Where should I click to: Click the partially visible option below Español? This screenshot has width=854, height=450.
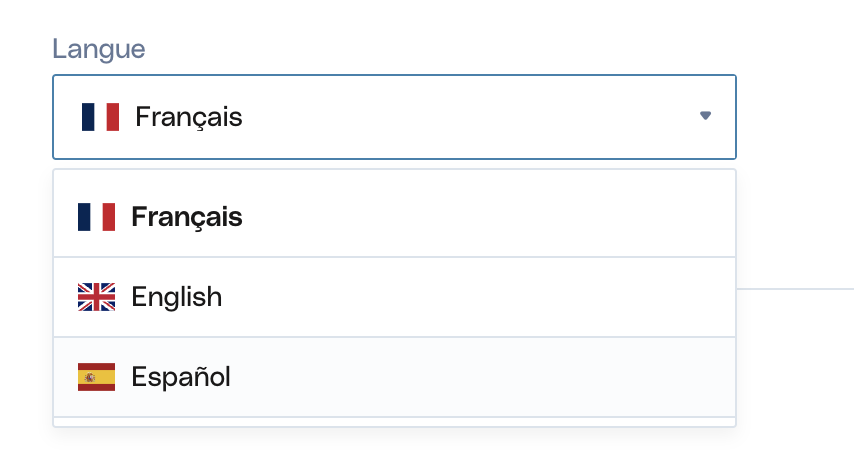[x=394, y=422]
